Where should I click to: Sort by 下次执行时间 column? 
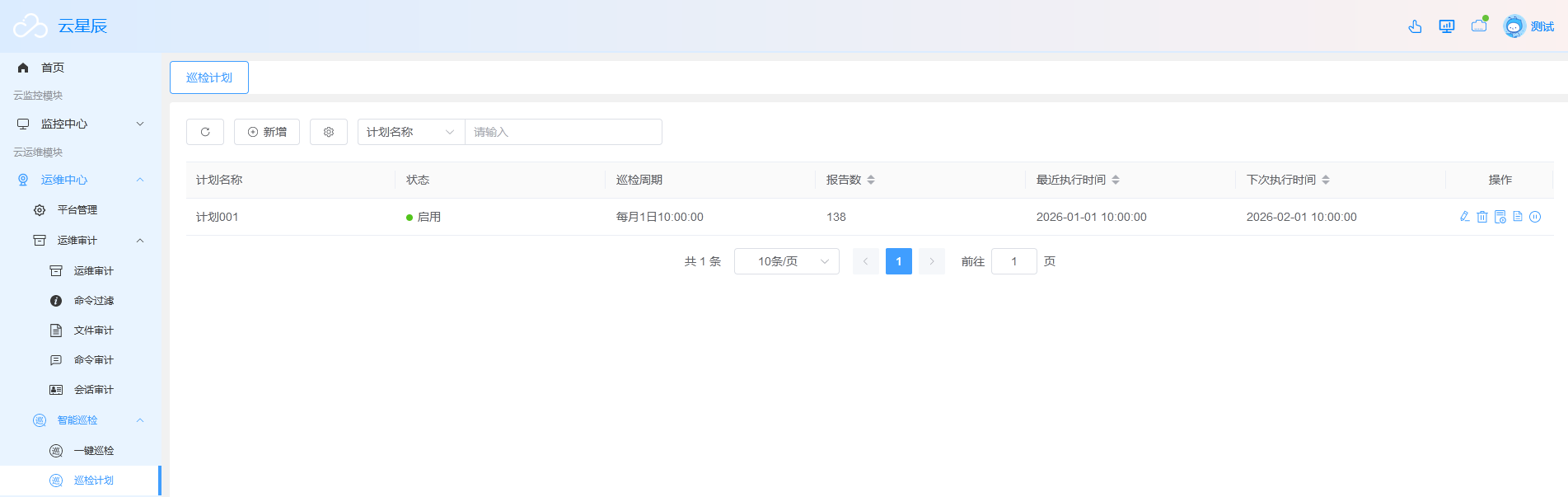[1326, 180]
